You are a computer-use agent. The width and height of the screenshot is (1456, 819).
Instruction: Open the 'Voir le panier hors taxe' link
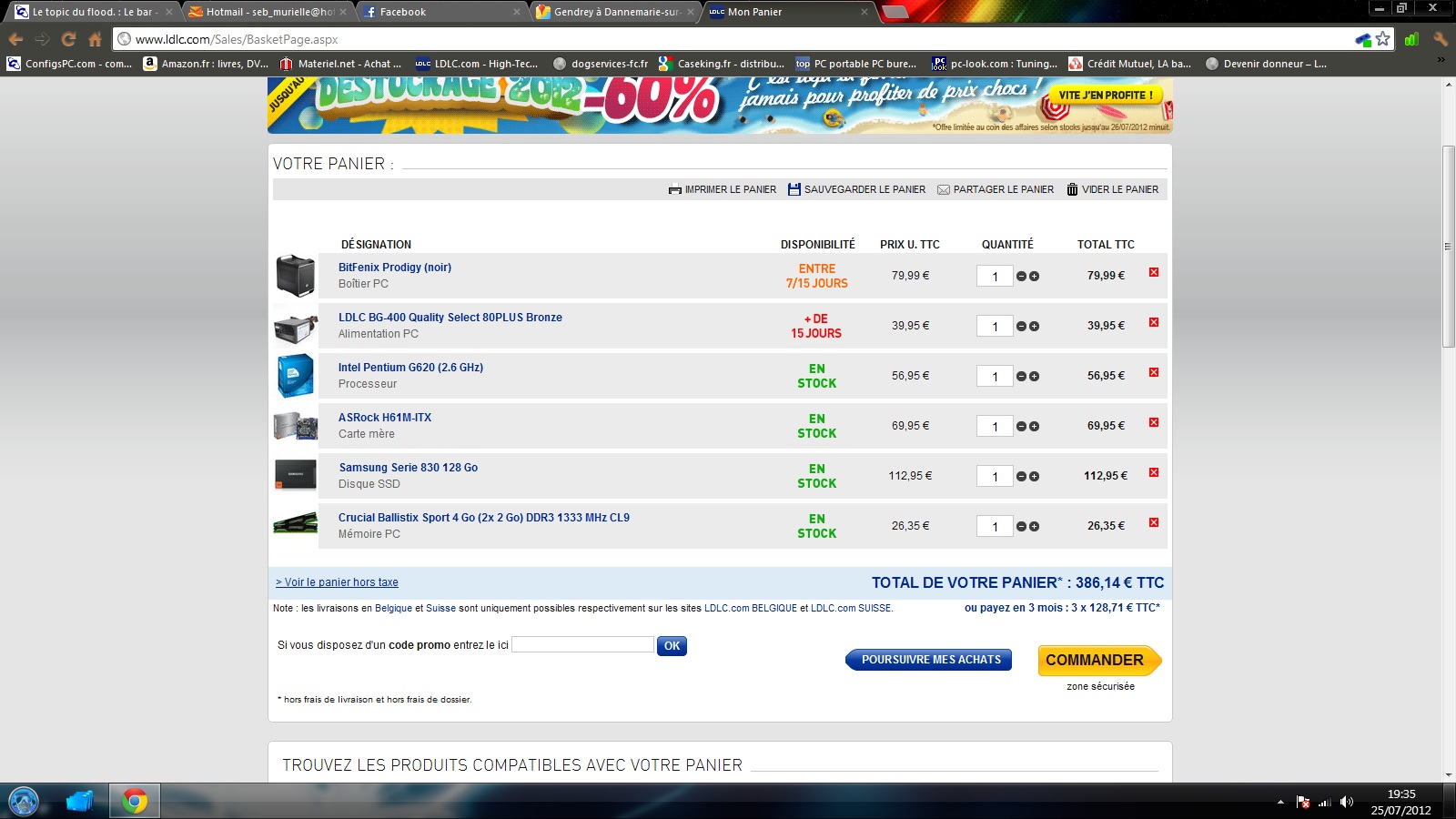pos(338,582)
